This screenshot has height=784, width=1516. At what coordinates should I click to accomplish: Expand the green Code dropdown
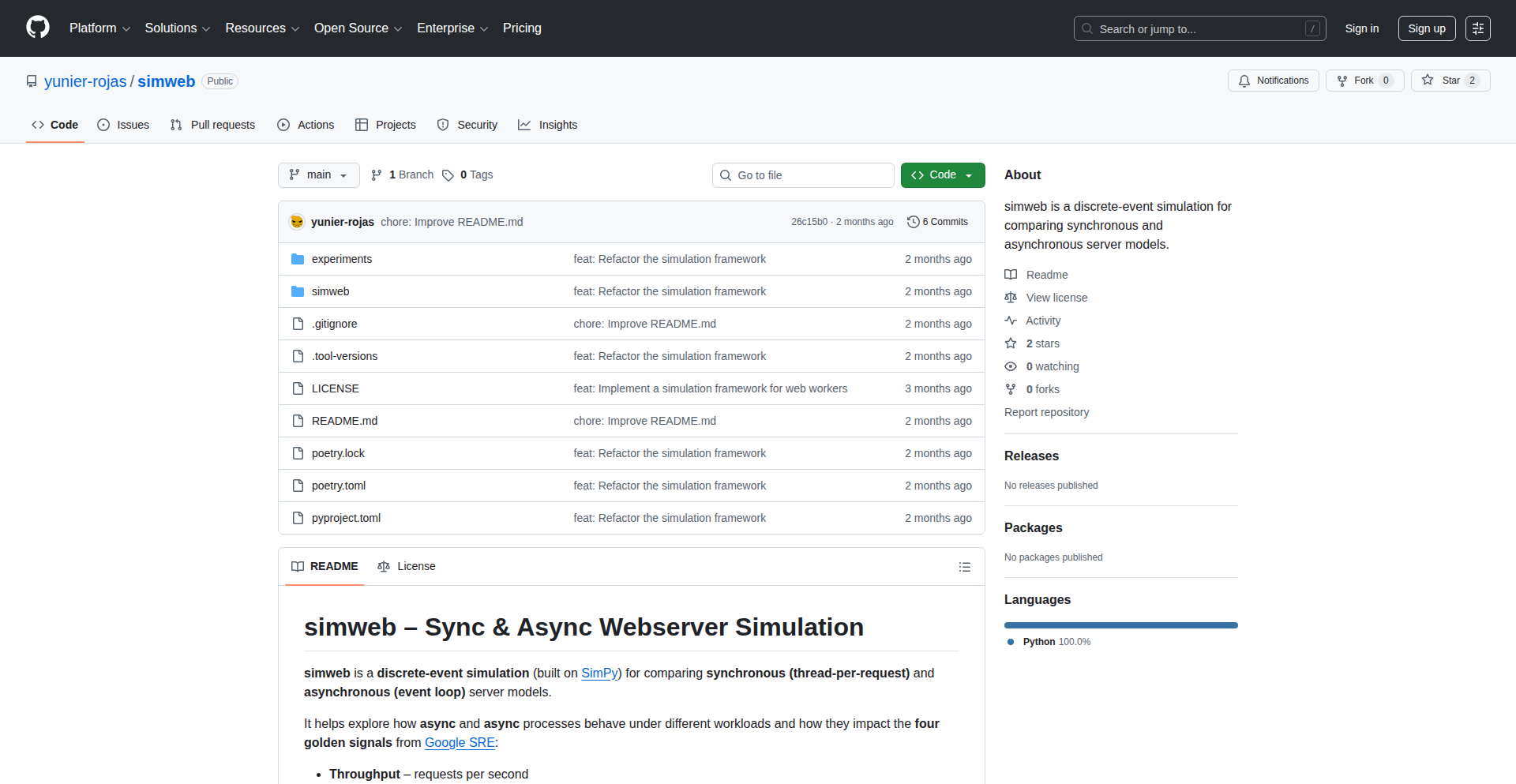click(942, 174)
